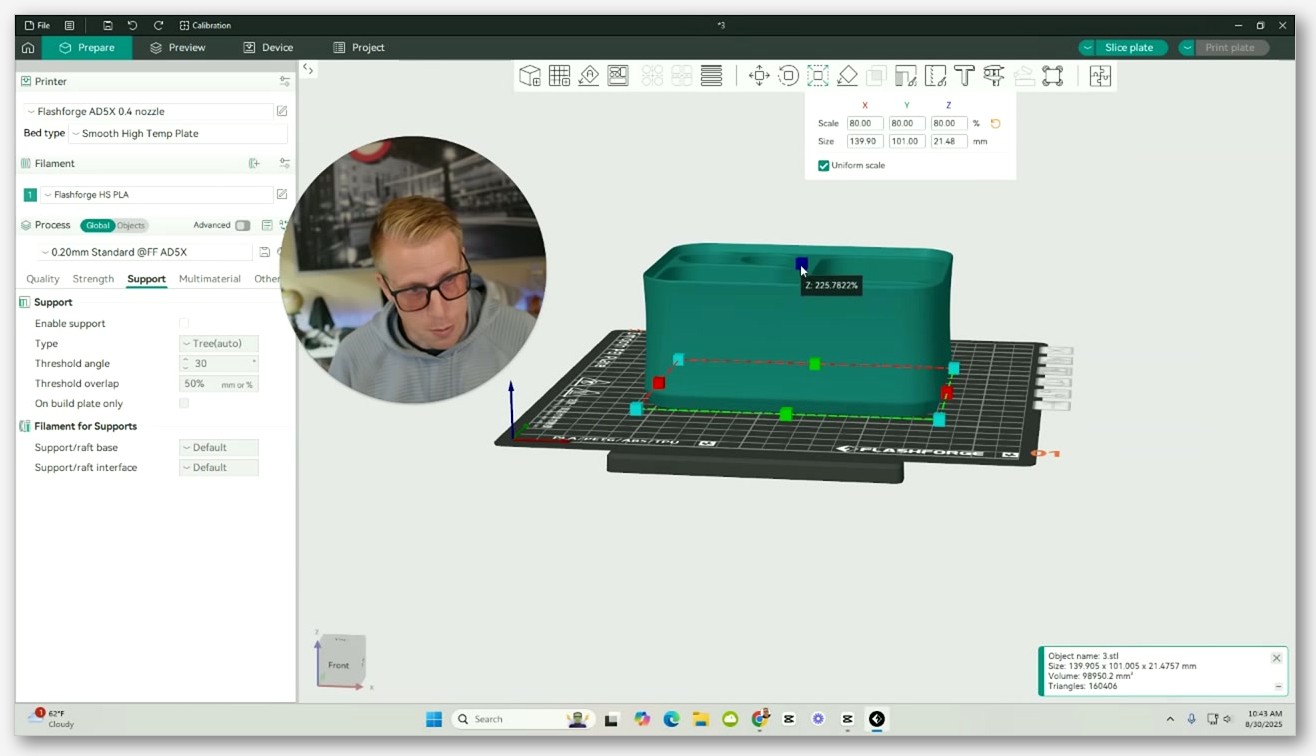Open Windows Start from the taskbar

coord(433,719)
